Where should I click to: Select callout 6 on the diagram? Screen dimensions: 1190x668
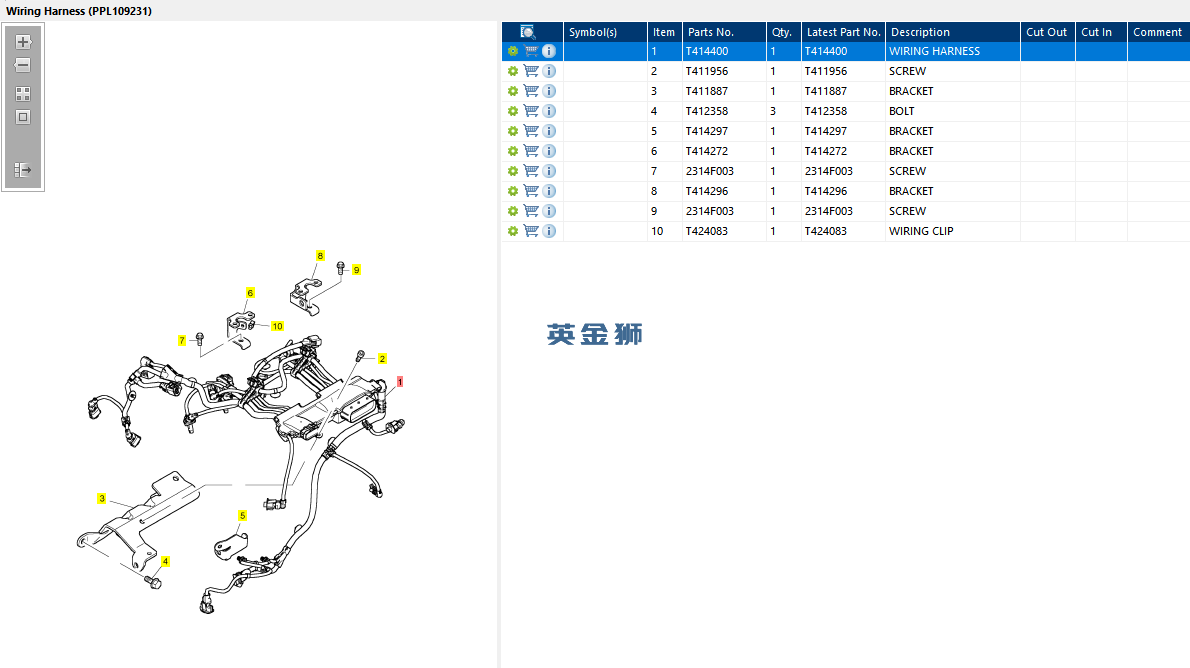tap(250, 292)
